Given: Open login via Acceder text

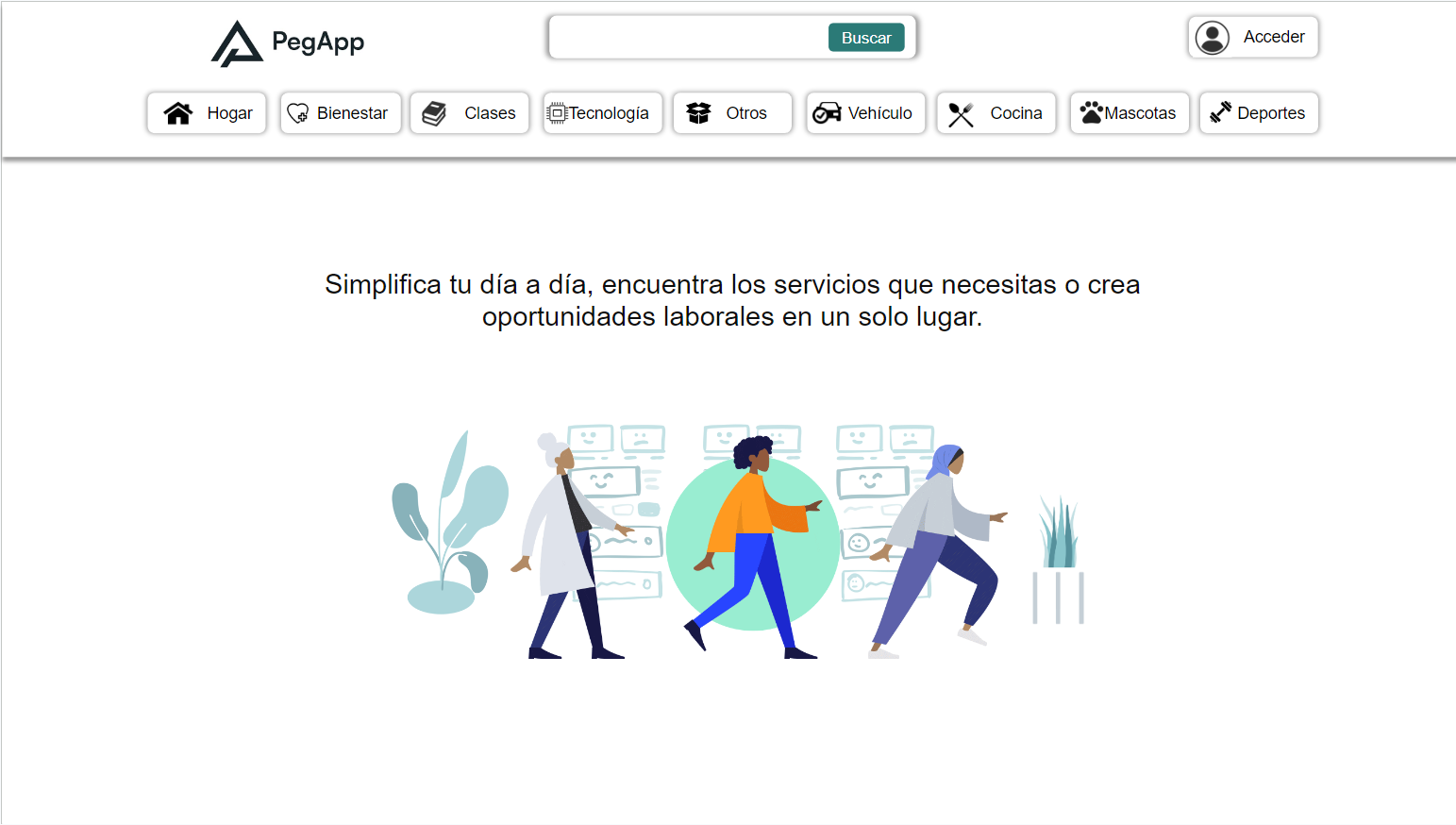Looking at the screenshot, I should point(1273,37).
